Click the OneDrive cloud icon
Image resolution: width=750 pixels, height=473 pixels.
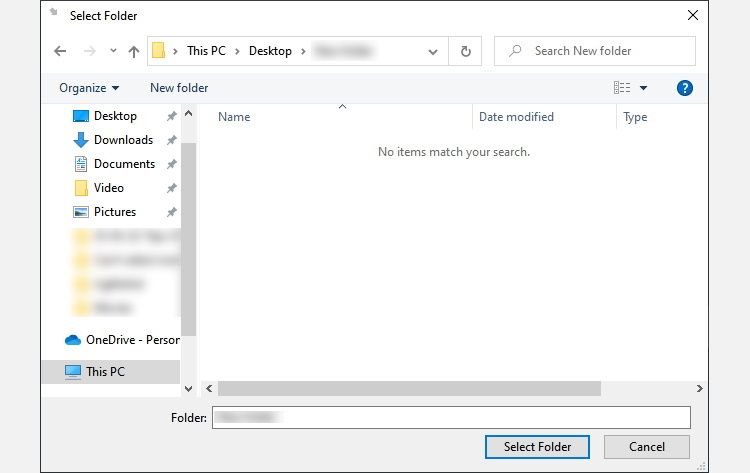(73, 340)
